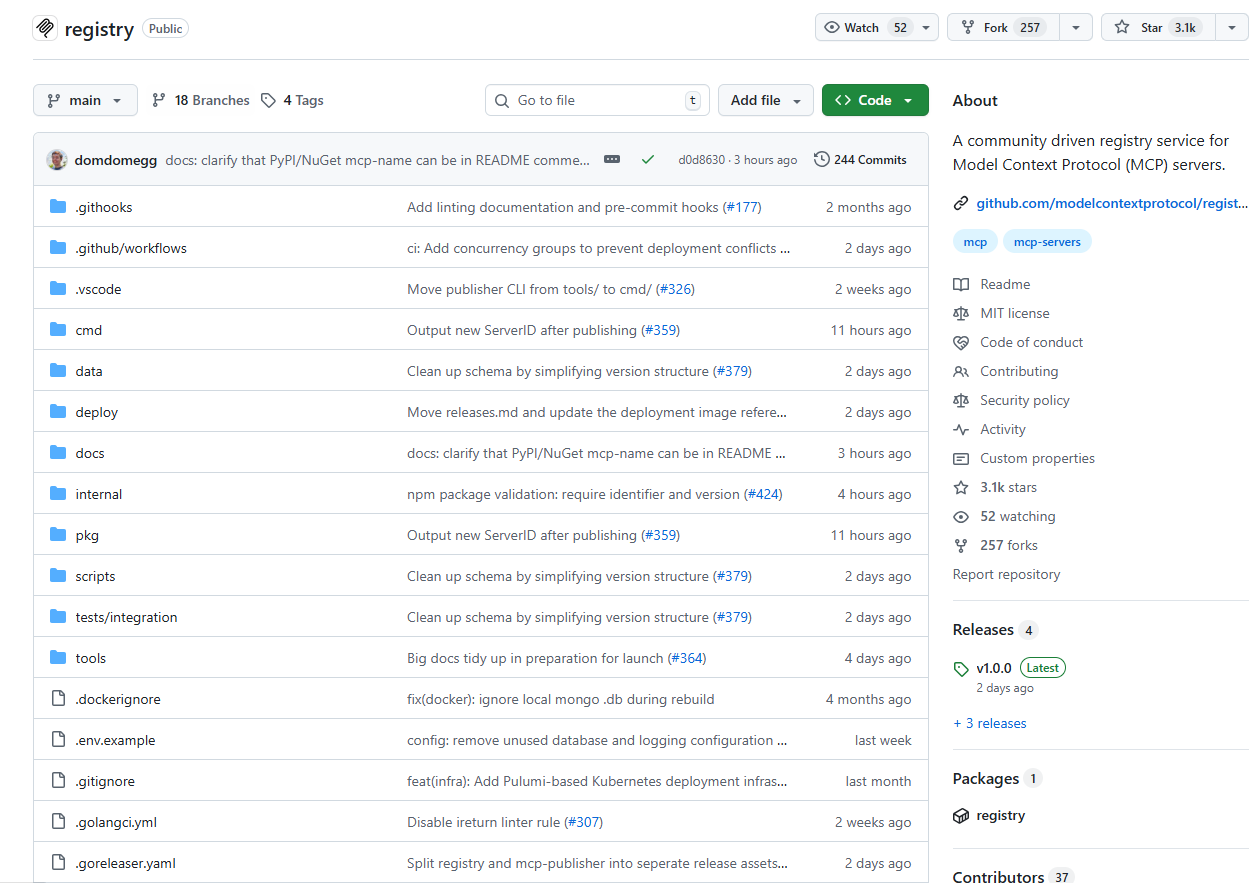Open pull request #307 link

point(584,822)
